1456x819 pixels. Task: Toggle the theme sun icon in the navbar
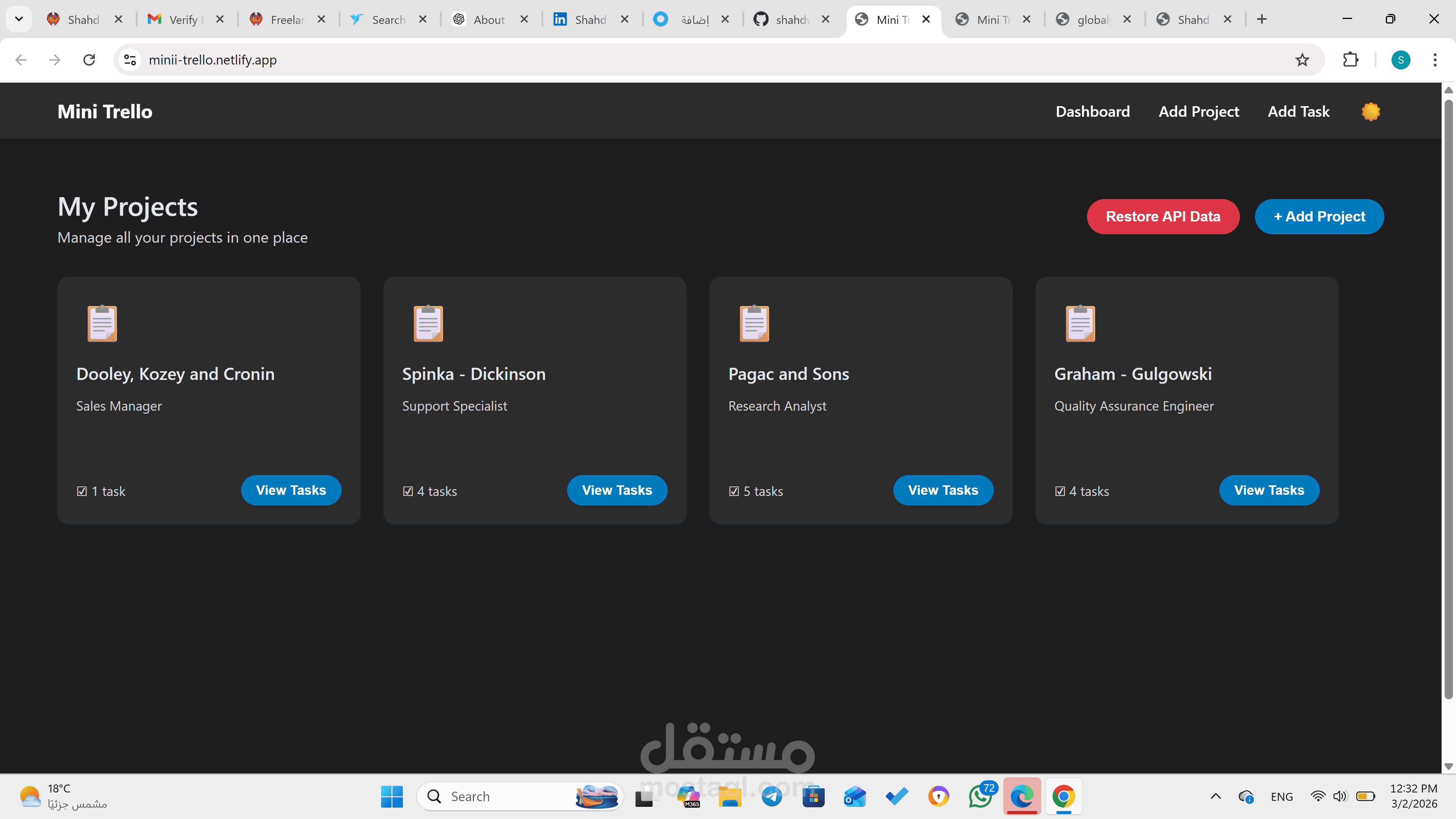click(1370, 111)
